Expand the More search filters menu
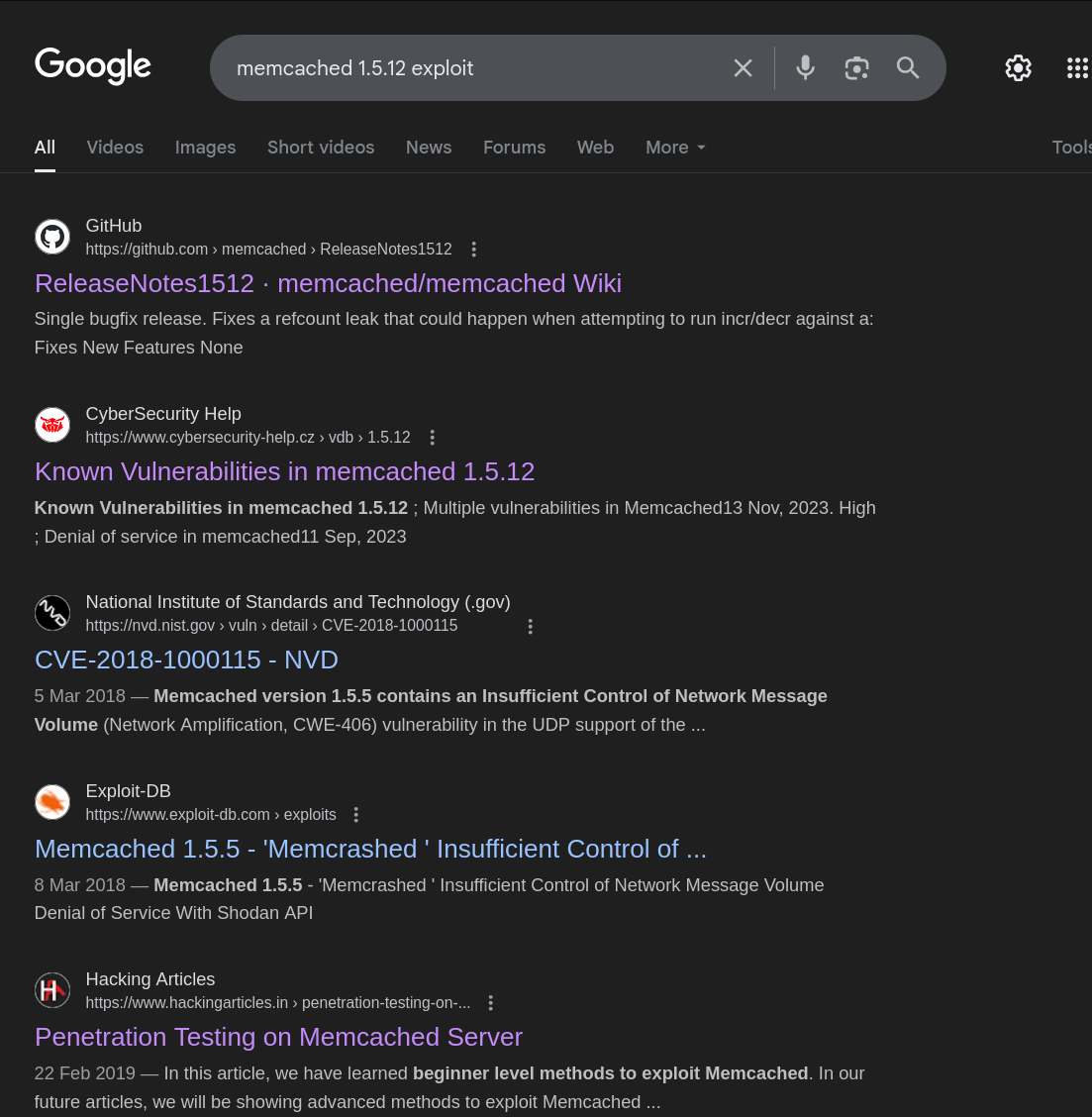The height and width of the screenshot is (1117, 1092). pyautogui.click(x=675, y=148)
